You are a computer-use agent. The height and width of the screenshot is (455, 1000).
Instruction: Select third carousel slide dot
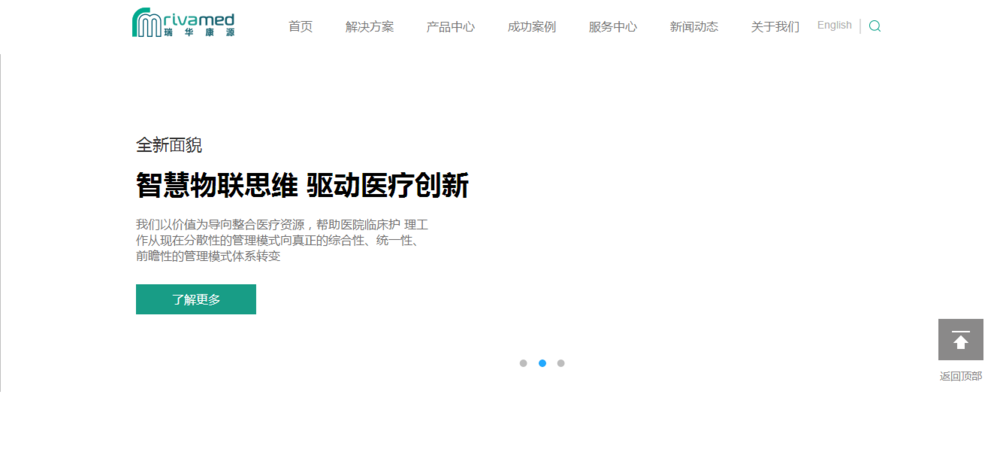561,363
